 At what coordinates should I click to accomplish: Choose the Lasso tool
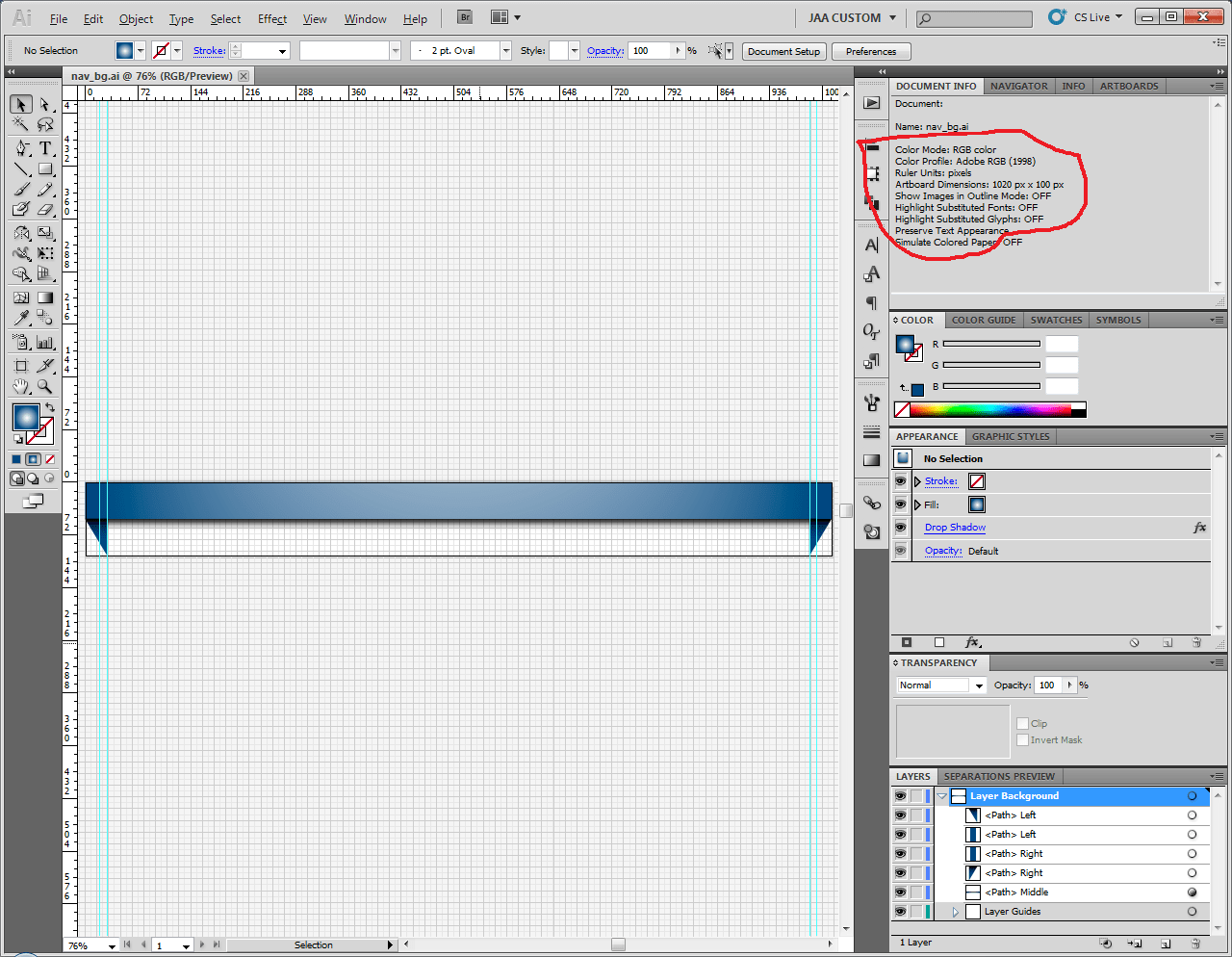point(44,125)
